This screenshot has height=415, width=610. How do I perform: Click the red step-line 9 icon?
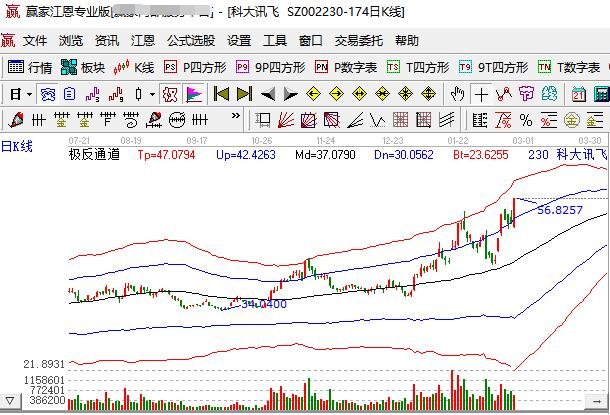click(116, 94)
